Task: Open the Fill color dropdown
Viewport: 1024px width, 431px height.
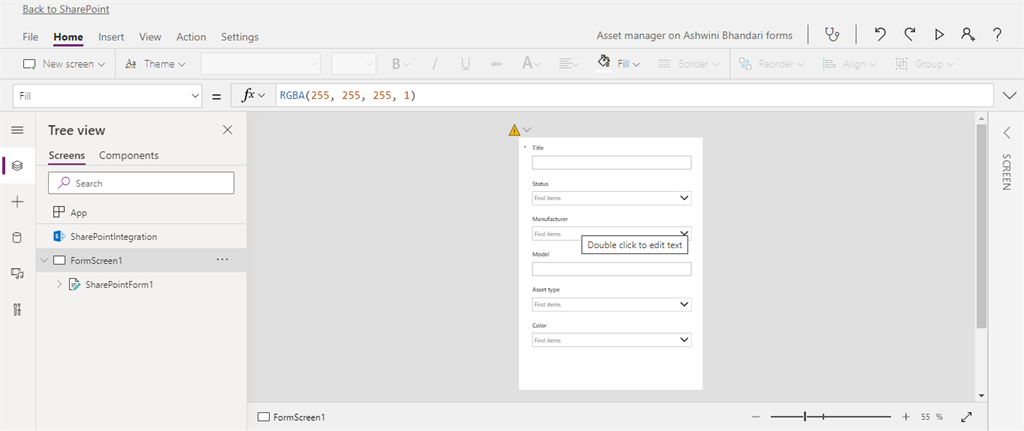Action: (x=618, y=64)
